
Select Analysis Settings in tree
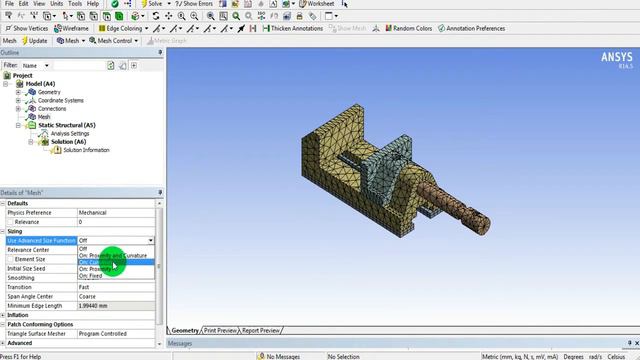pyautogui.click(x=70, y=133)
